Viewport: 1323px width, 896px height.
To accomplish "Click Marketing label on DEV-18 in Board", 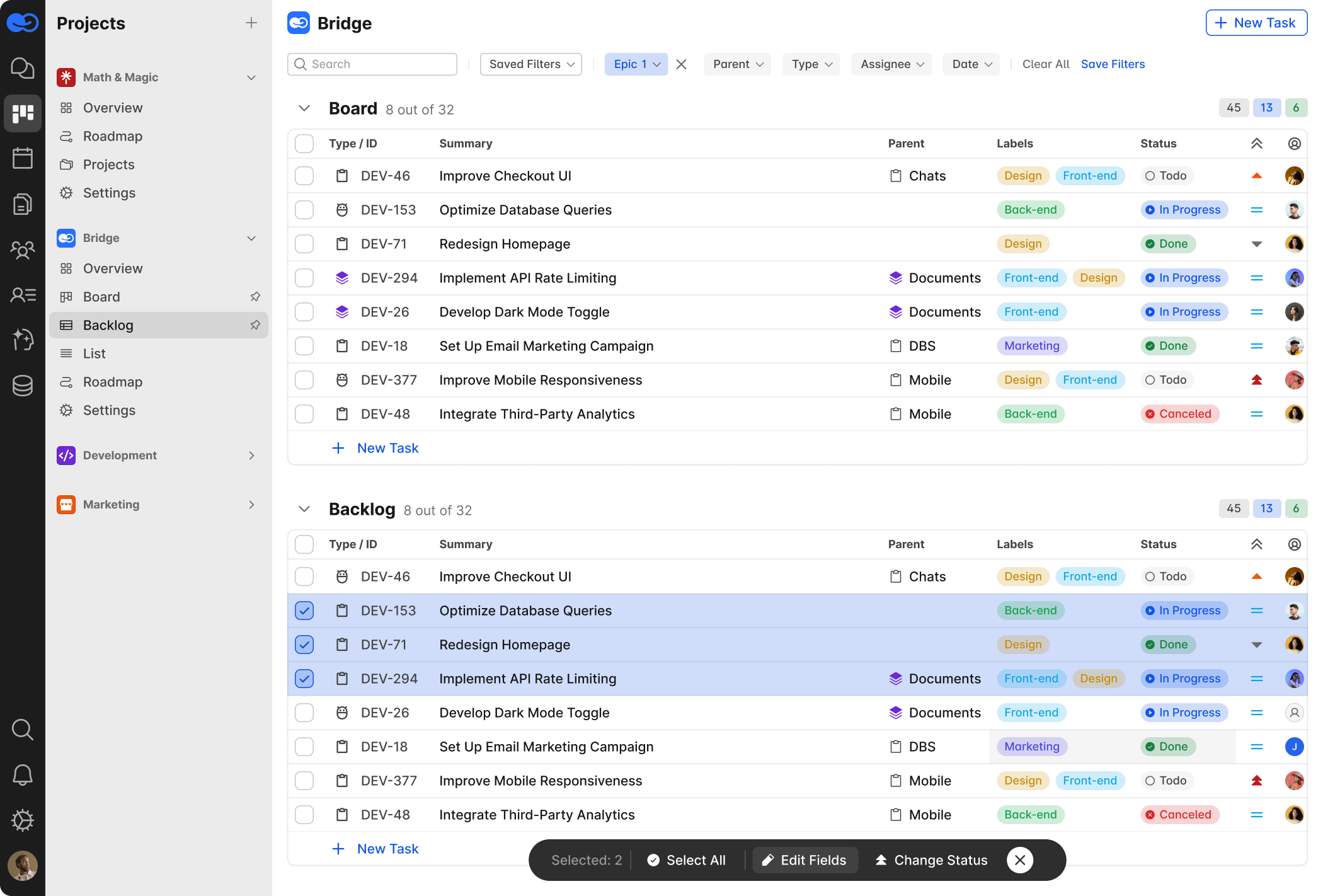I will (x=1031, y=346).
